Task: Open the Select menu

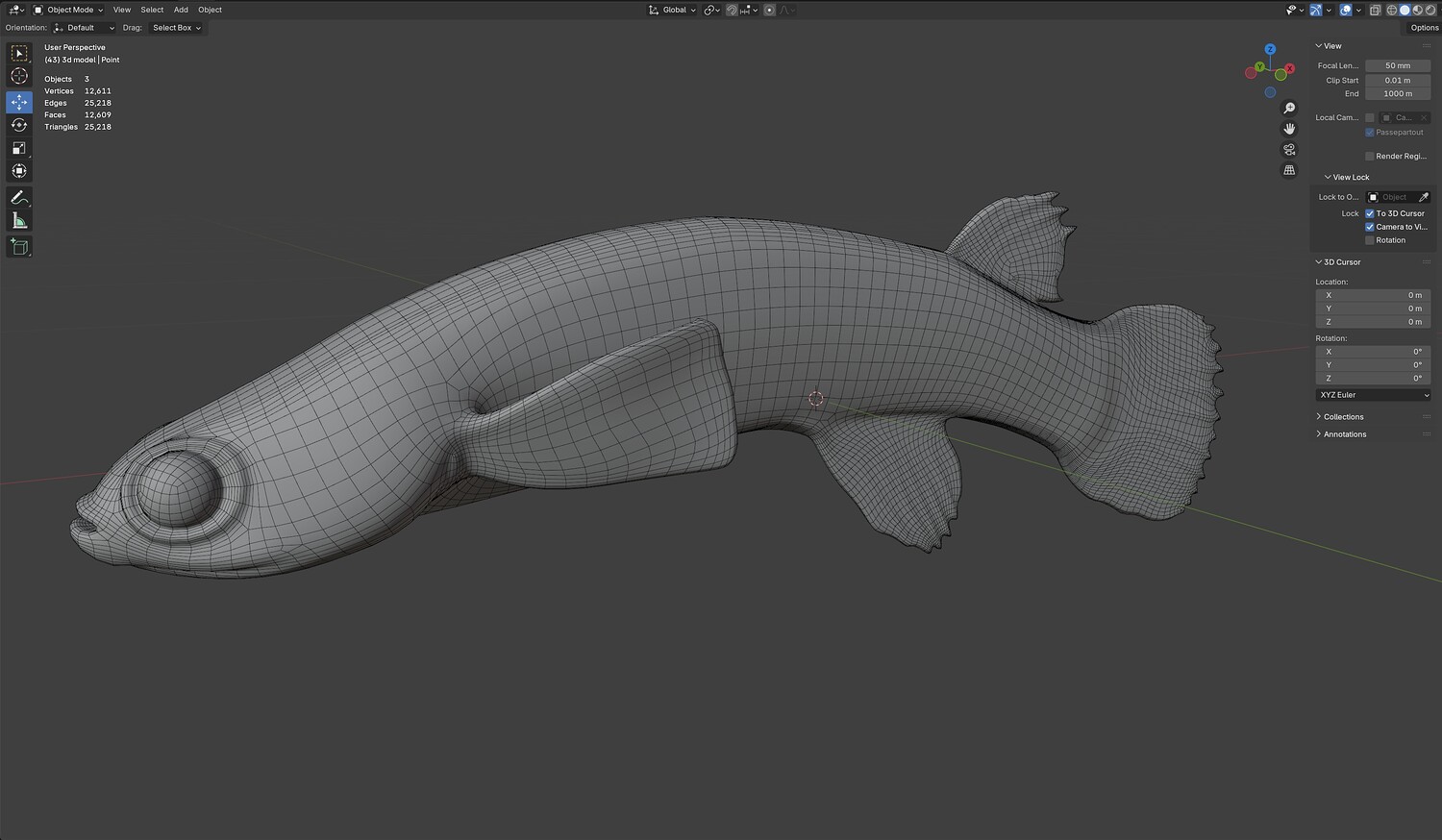Action: click(152, 10)
